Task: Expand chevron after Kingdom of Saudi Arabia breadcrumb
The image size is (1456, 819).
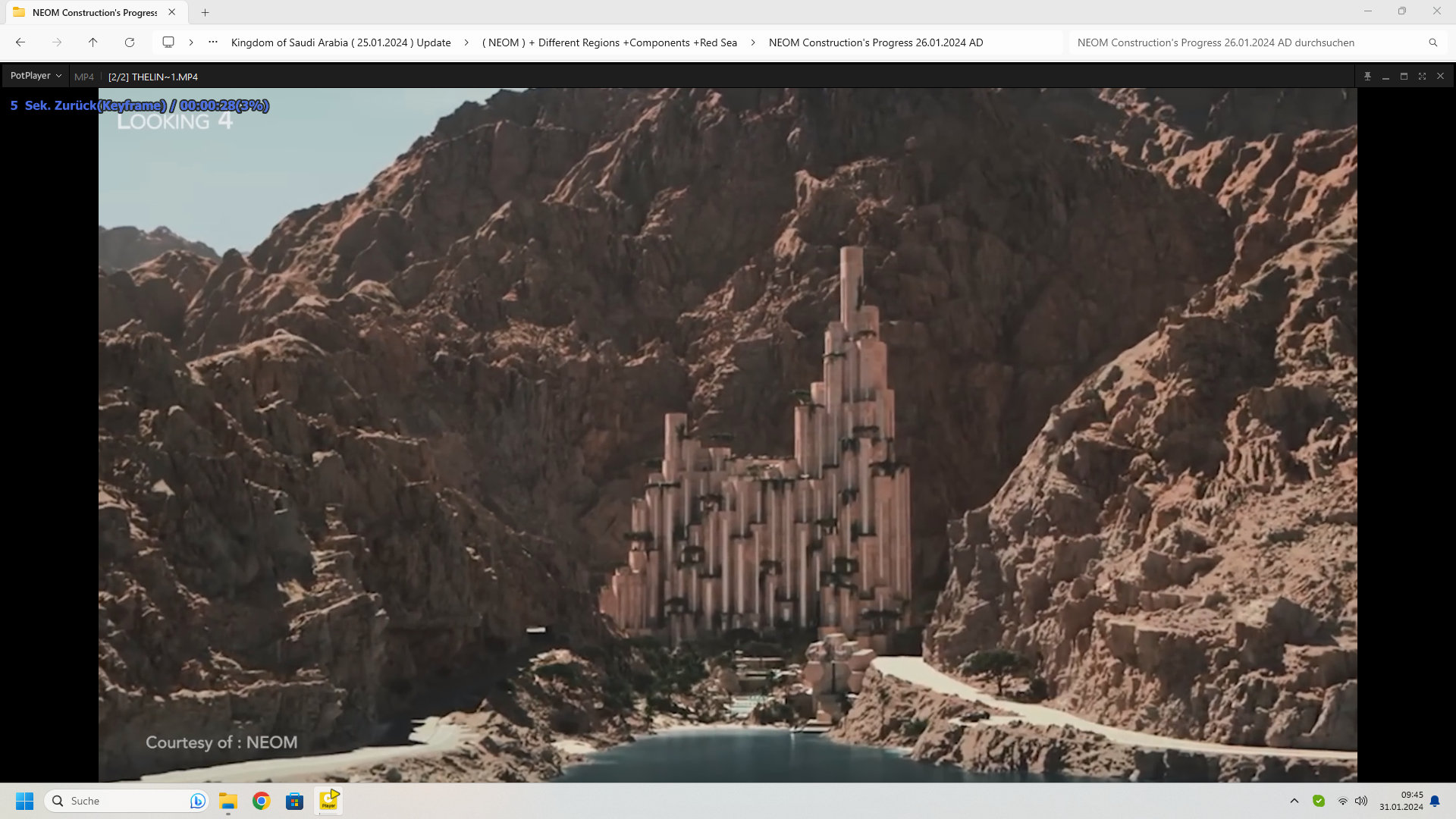Action: click(466, 42)
